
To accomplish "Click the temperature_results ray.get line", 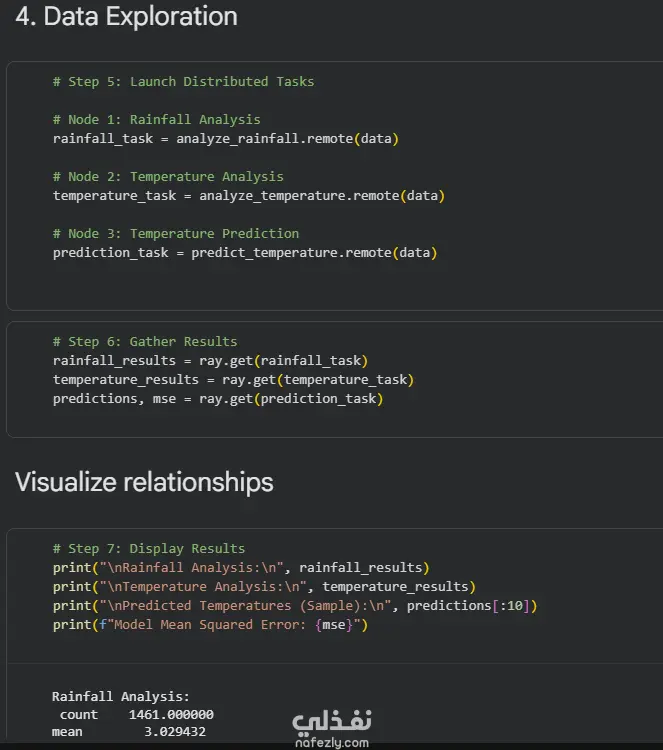I will (x=233, y=379).
